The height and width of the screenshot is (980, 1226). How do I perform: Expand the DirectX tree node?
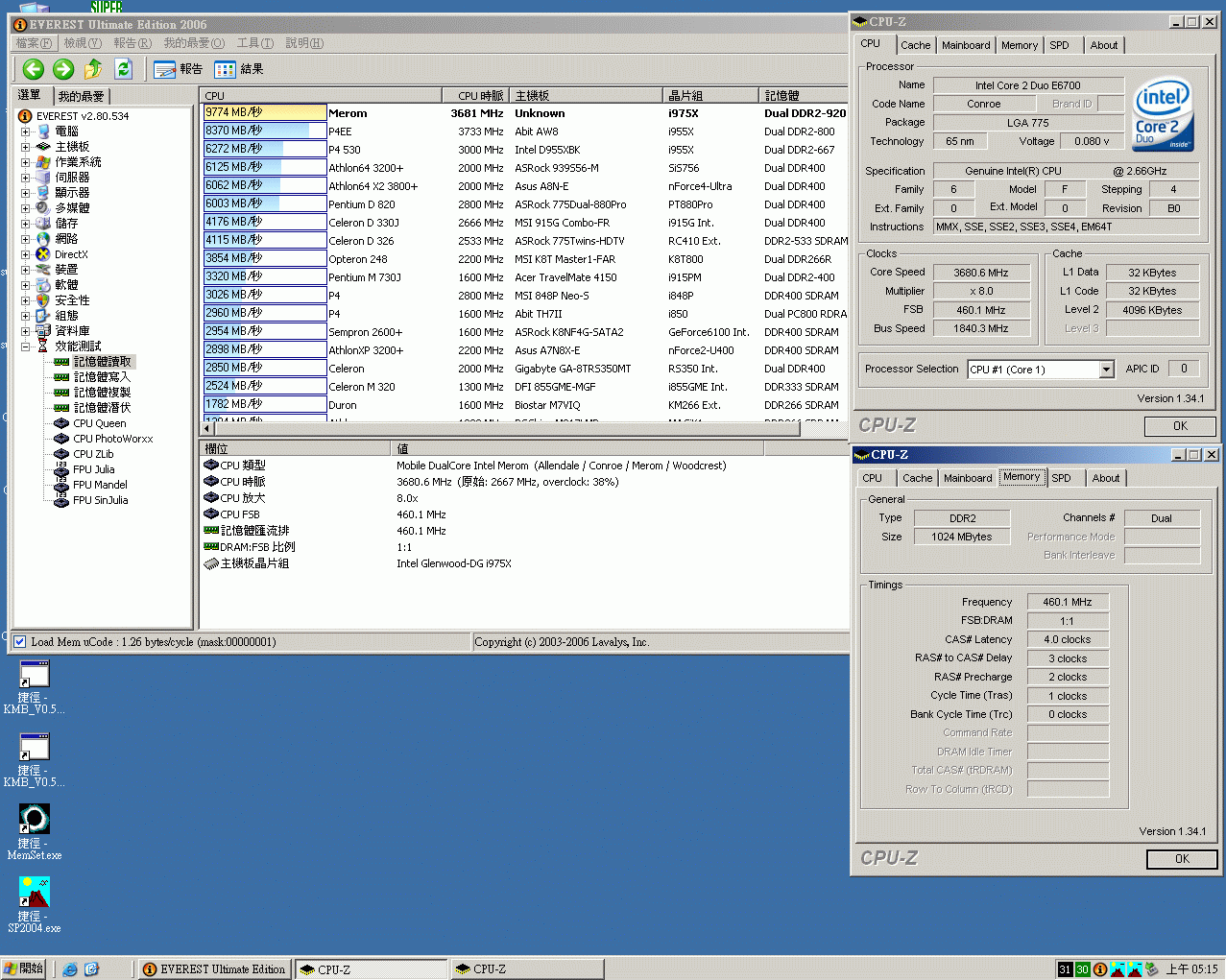point(26,254)
